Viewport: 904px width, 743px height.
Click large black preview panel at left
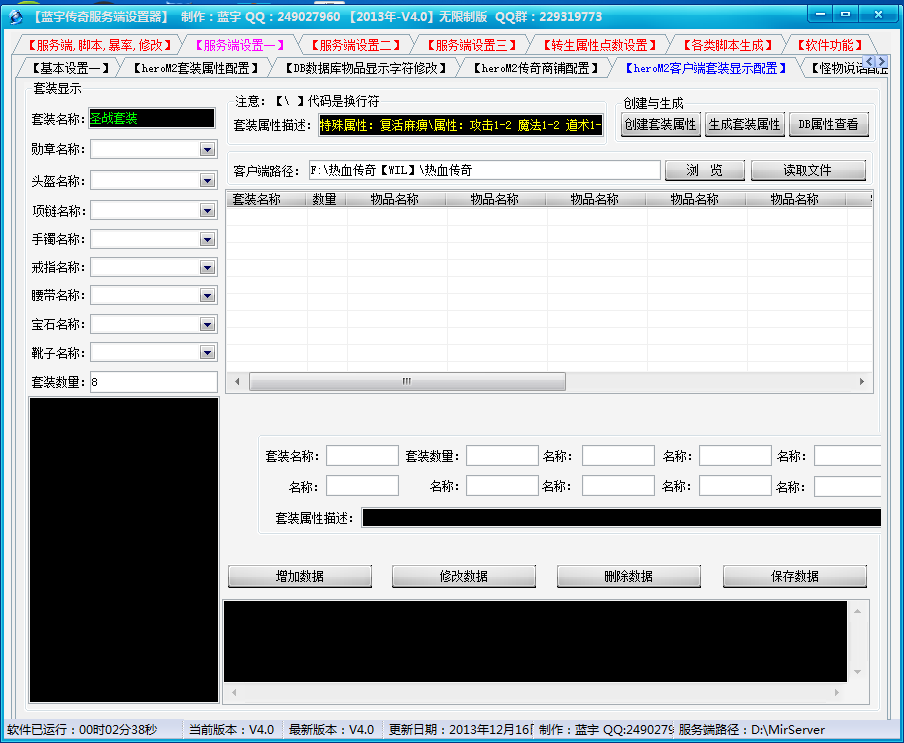pyautogui.click(x=124, y=550)
